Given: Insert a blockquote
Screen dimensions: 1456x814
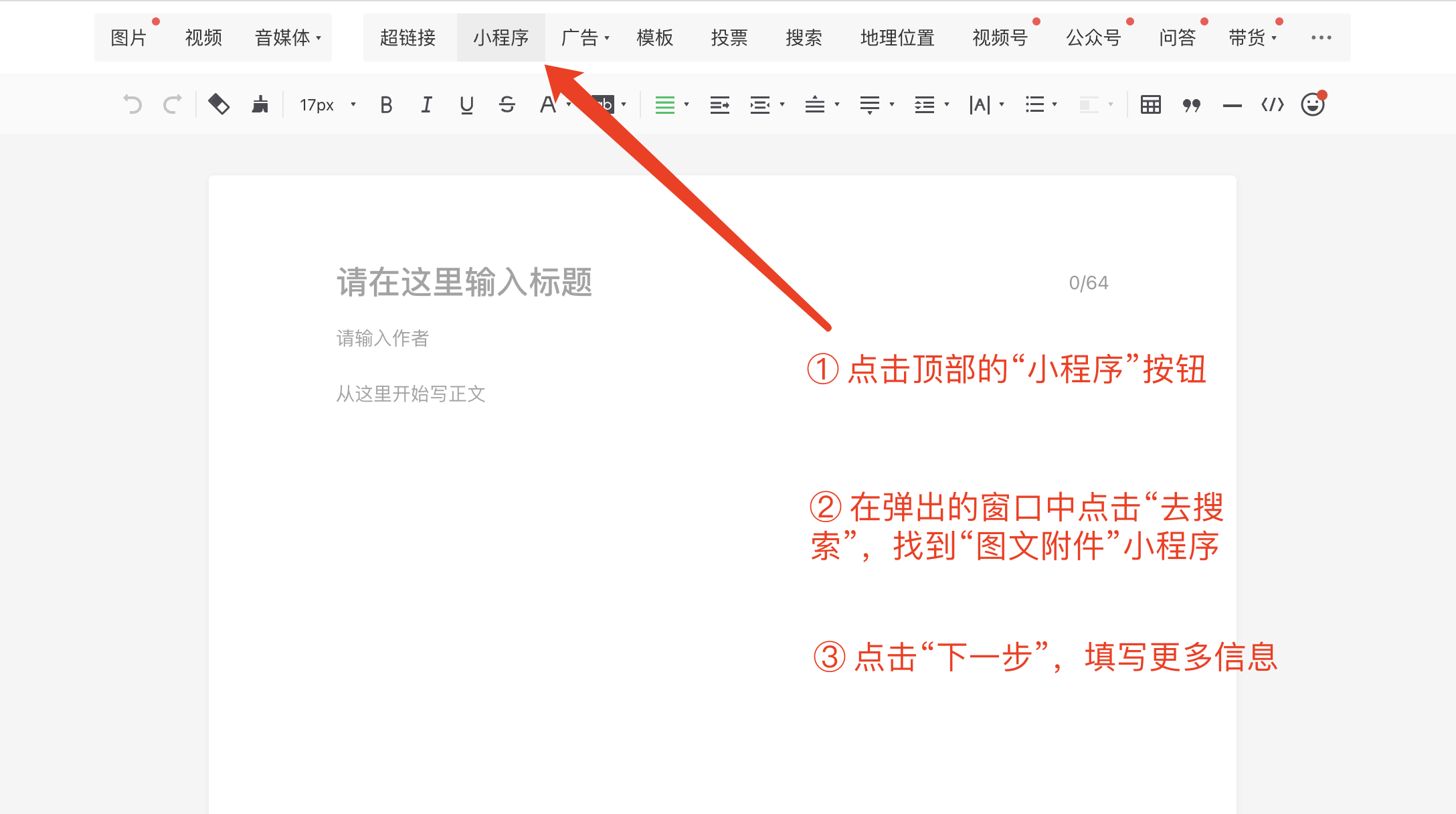Looking at the screenshot, I should (x=1191, y=105).
